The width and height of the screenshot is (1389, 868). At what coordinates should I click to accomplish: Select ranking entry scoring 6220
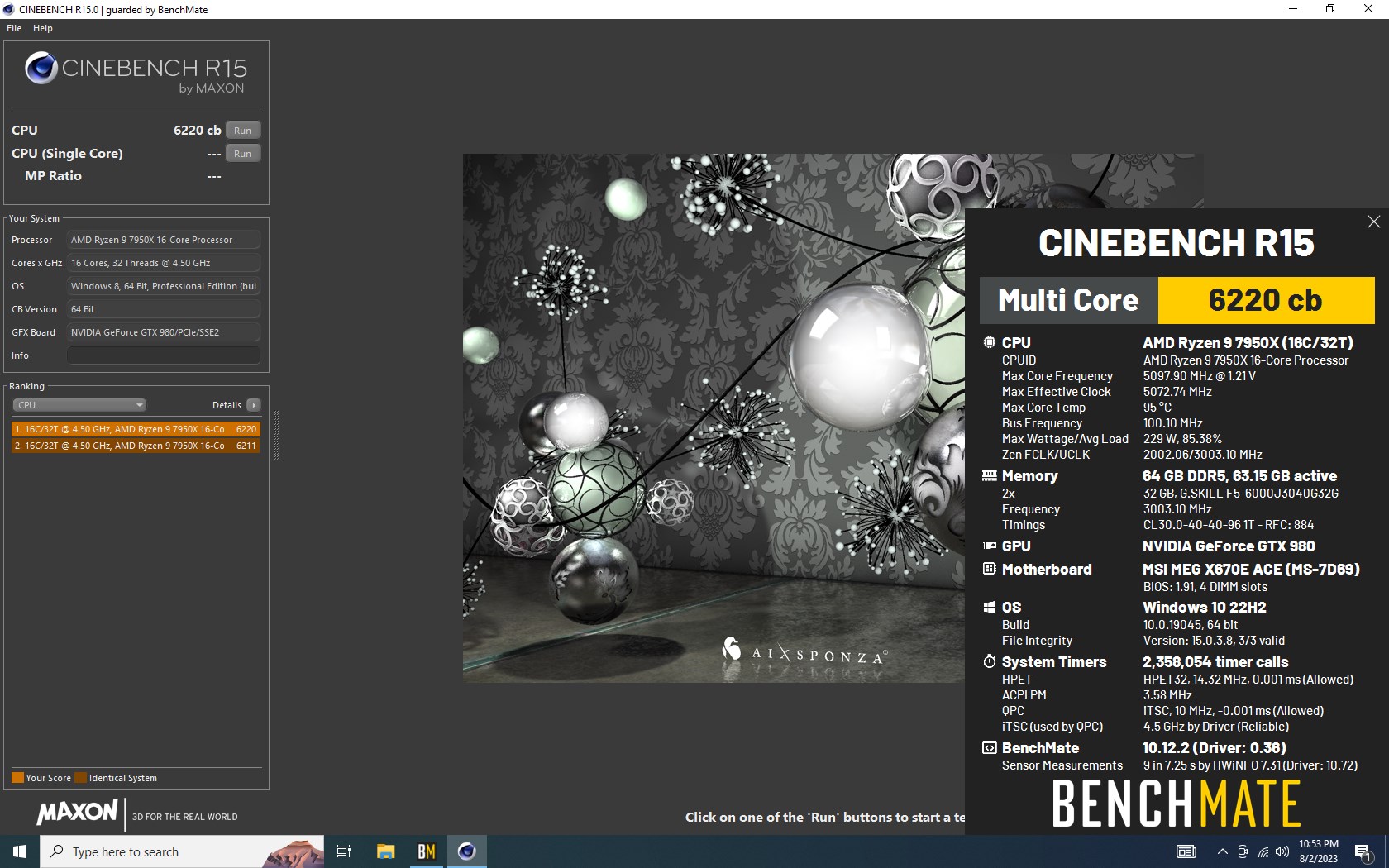click(136, 429)
